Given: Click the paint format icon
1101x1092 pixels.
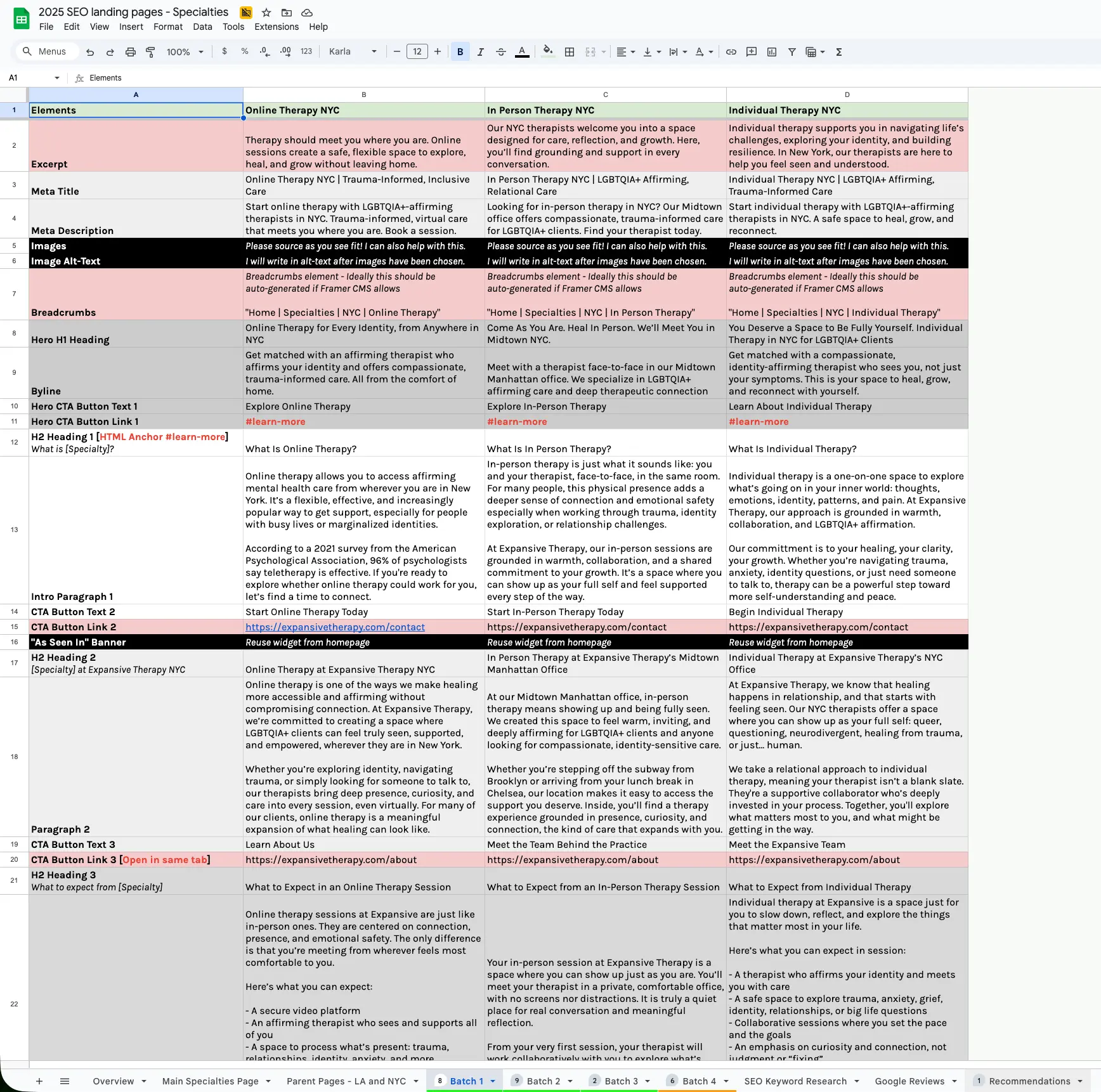Looking at the screenshot, I should 150,52.
